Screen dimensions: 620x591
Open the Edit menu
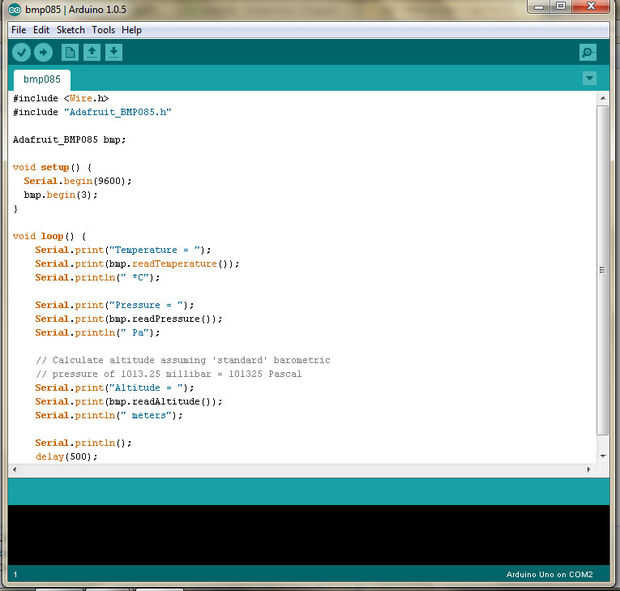[x=41, y=30]
